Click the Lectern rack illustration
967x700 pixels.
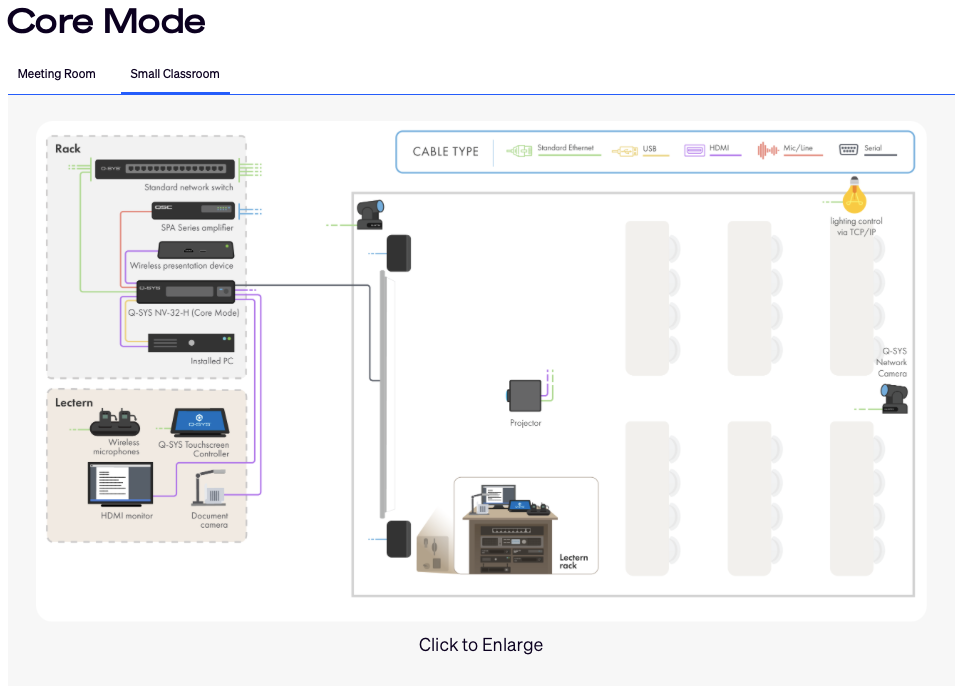511,529
